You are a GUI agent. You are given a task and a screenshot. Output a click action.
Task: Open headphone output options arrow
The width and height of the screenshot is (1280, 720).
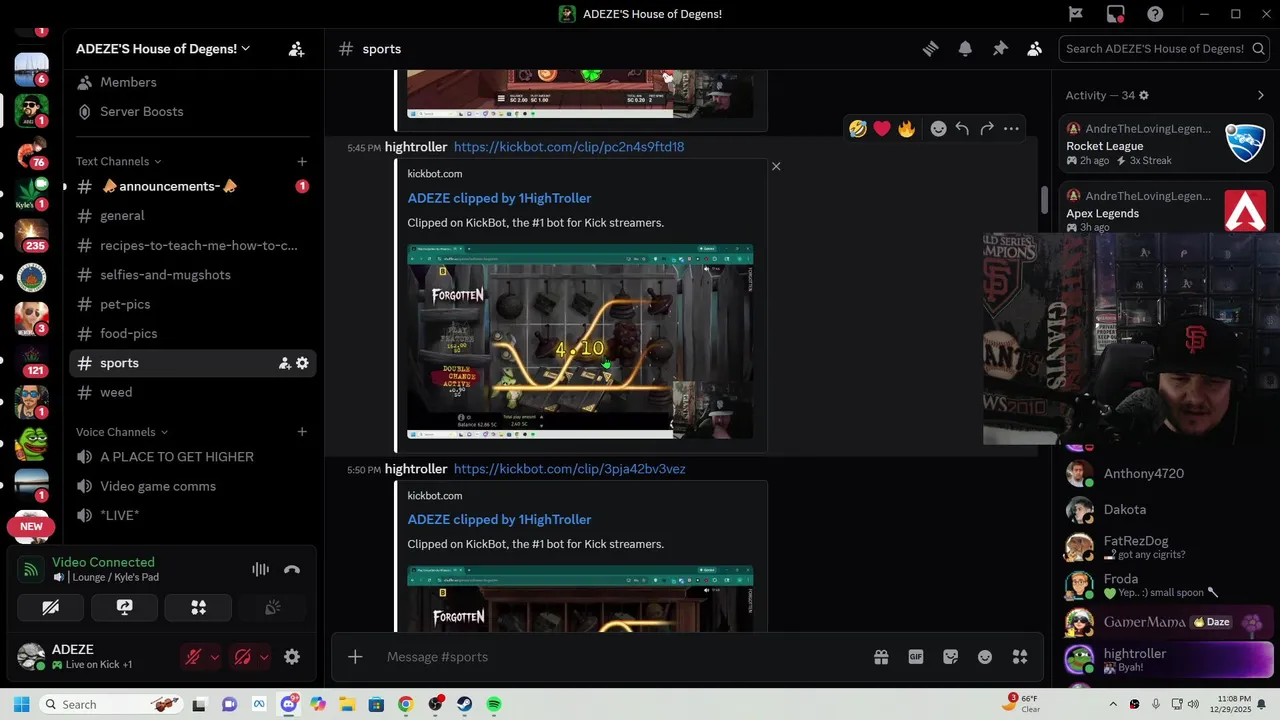[x=264, y=657]
